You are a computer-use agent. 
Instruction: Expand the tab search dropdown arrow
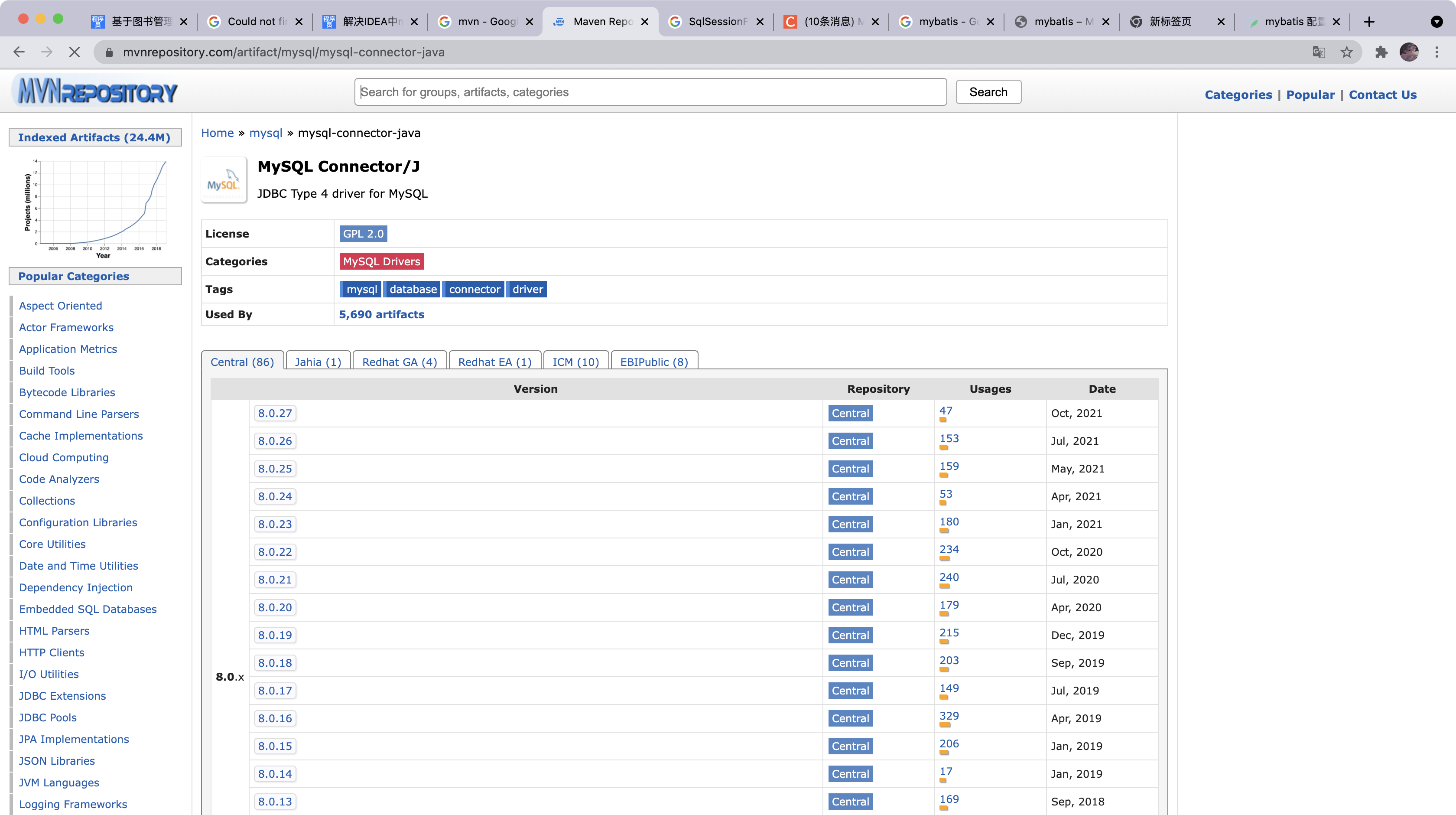pyautogui.click(x=1437, y=22)
